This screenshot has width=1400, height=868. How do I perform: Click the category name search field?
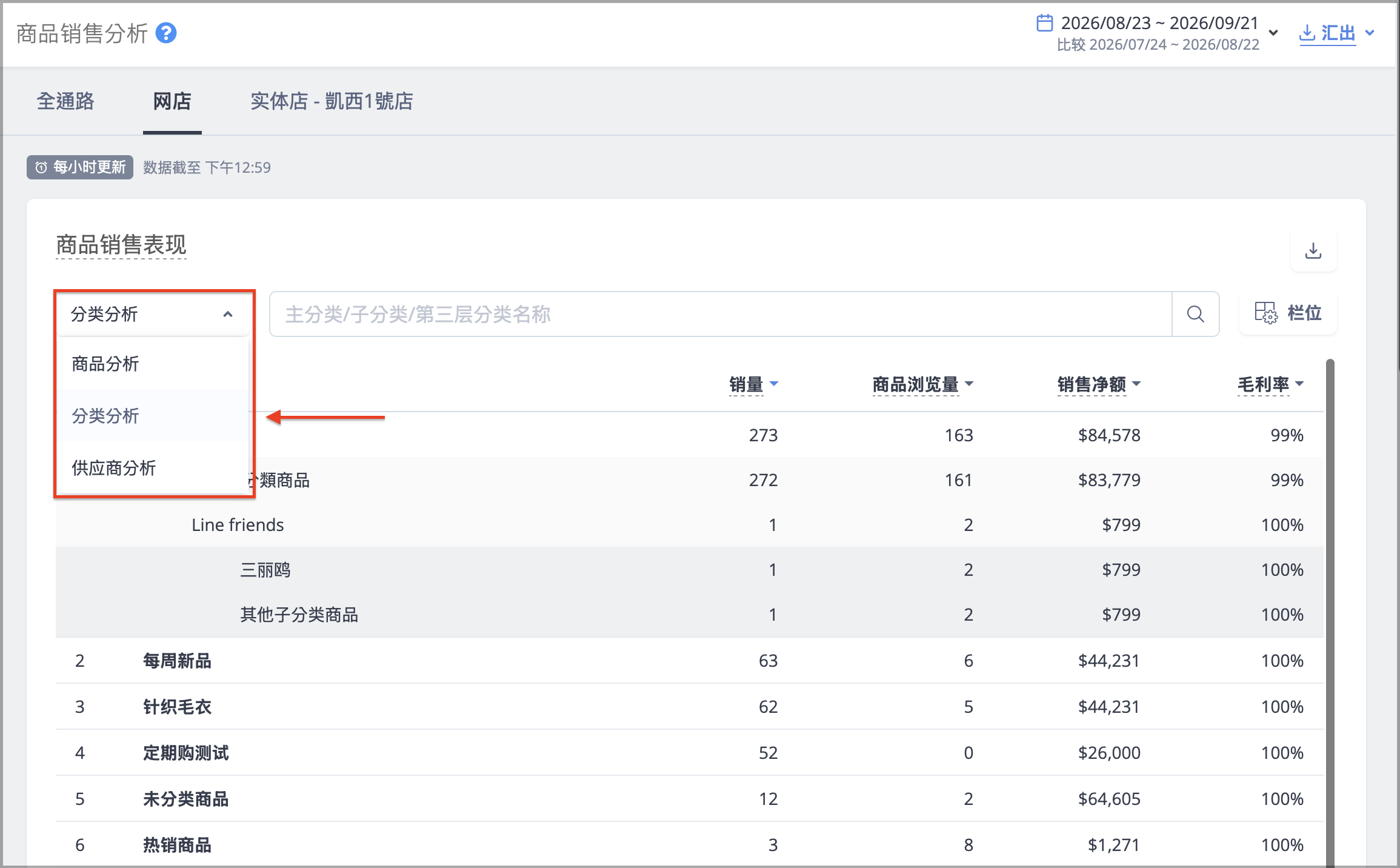[721, 314]
